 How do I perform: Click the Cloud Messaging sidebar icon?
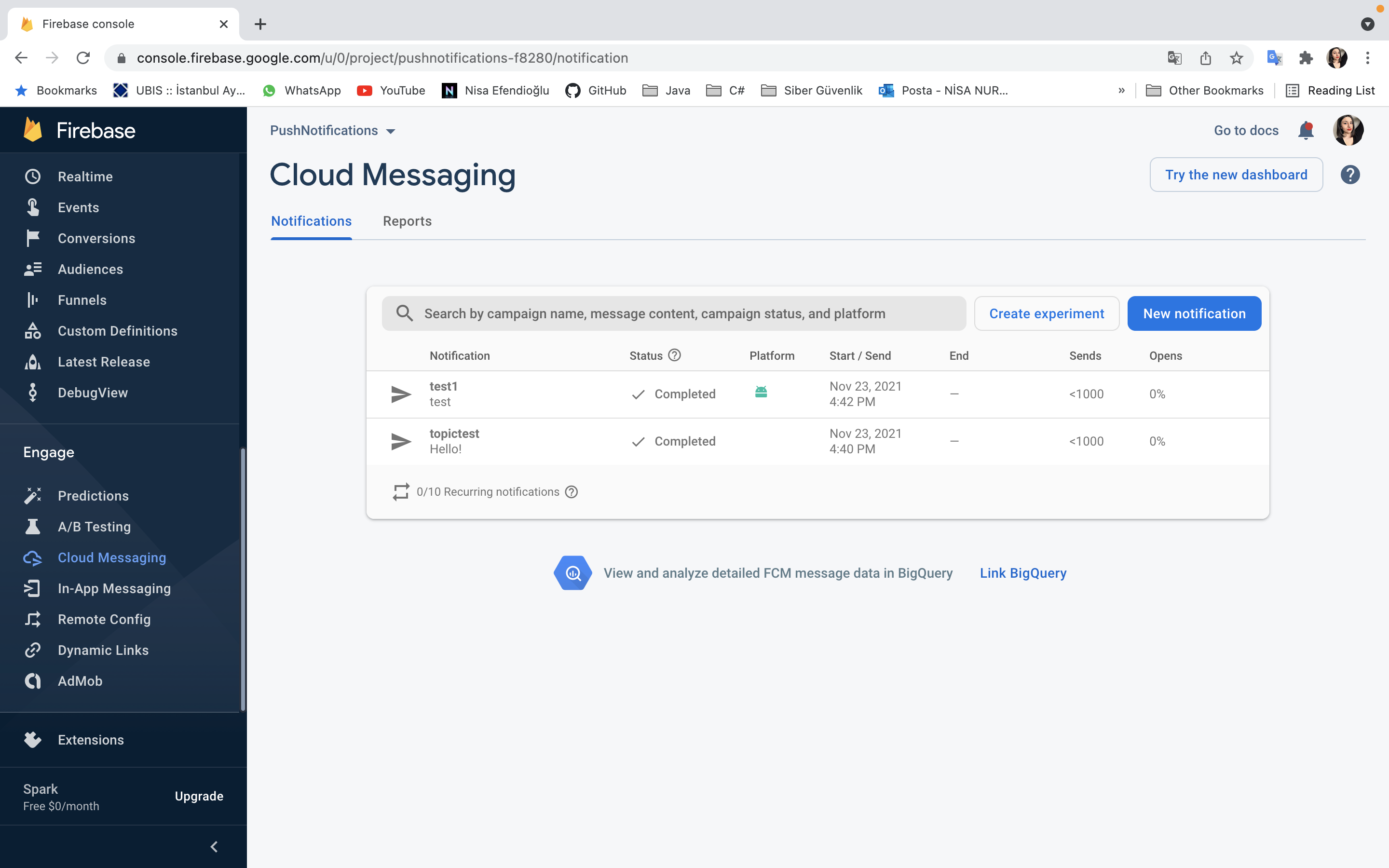[32, 557]
